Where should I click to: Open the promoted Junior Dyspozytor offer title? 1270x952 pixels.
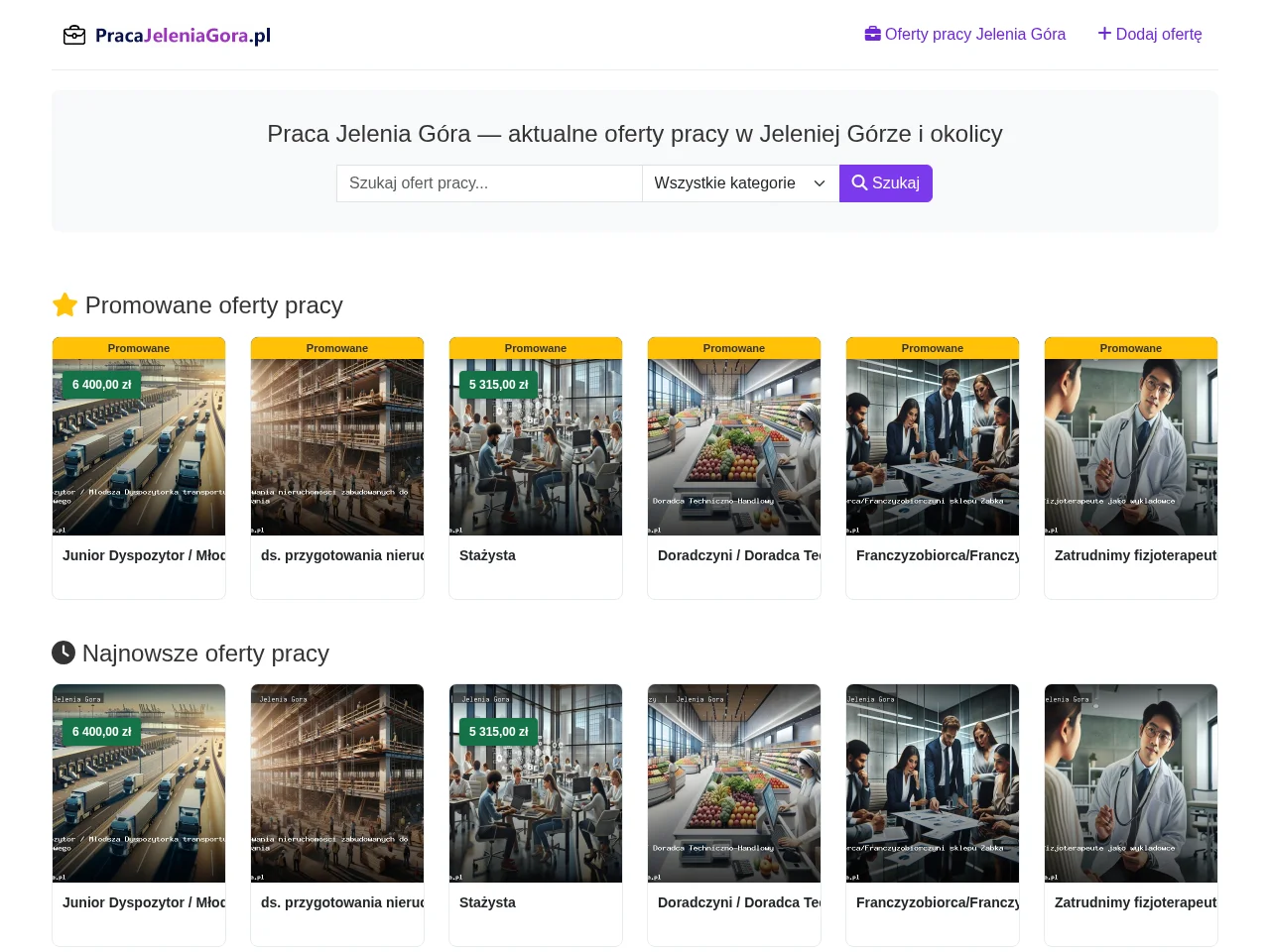(x=144, y=555)
